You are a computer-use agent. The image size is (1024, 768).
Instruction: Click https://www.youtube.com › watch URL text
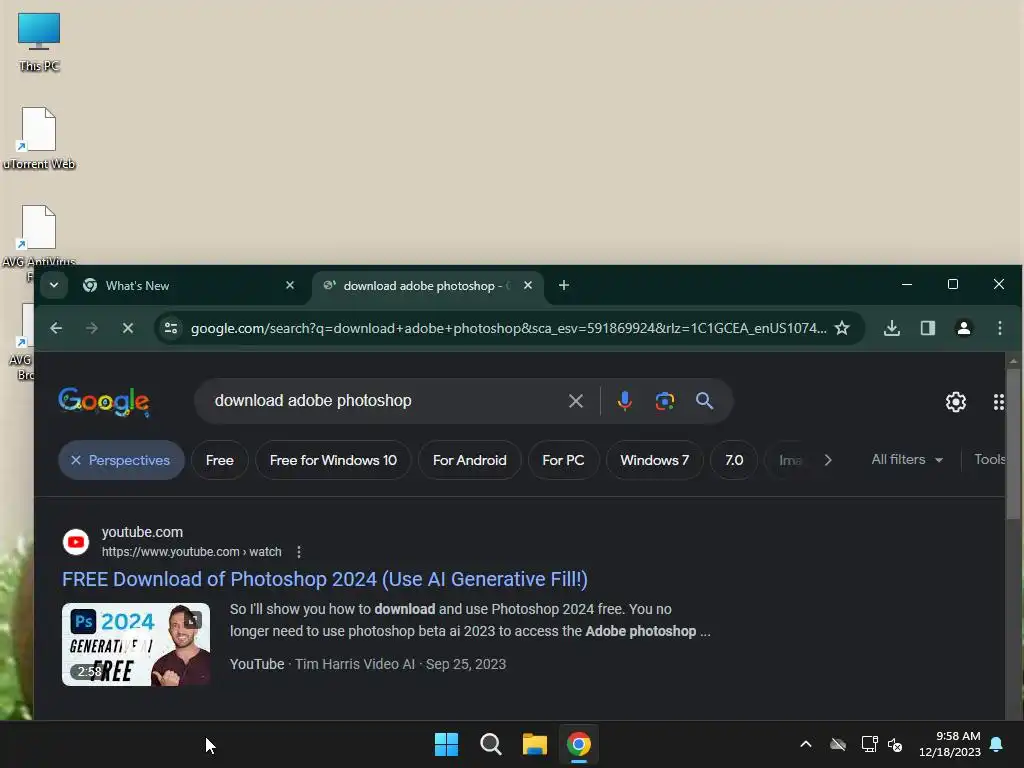pyautogui.click(x=191, y=552)
